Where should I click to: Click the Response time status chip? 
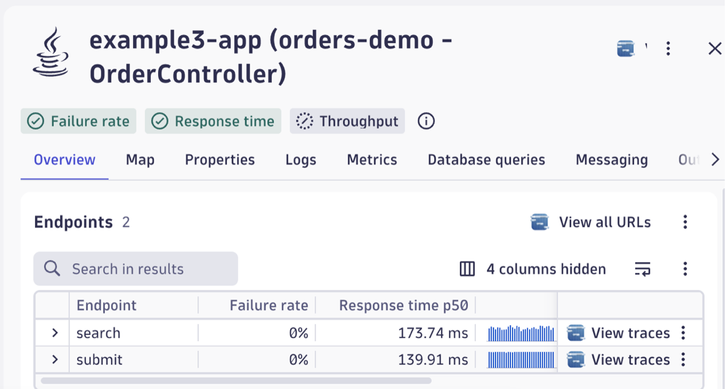pos(213,121)
